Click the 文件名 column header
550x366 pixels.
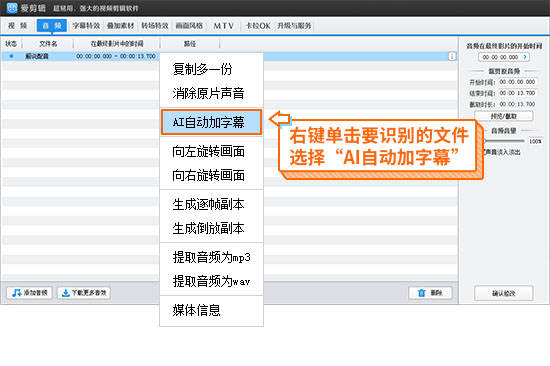pos(48,44)
